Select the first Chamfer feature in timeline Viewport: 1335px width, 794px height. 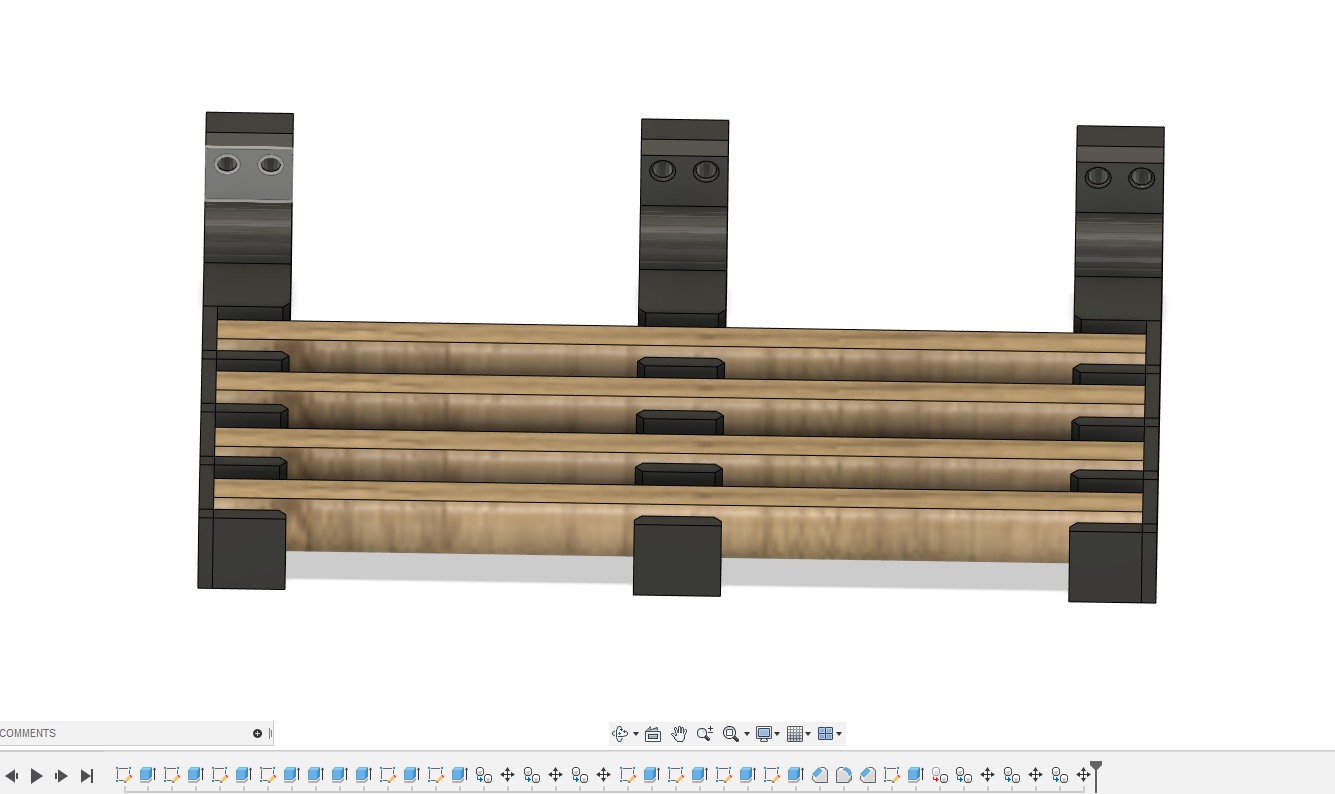coord(820,775)
